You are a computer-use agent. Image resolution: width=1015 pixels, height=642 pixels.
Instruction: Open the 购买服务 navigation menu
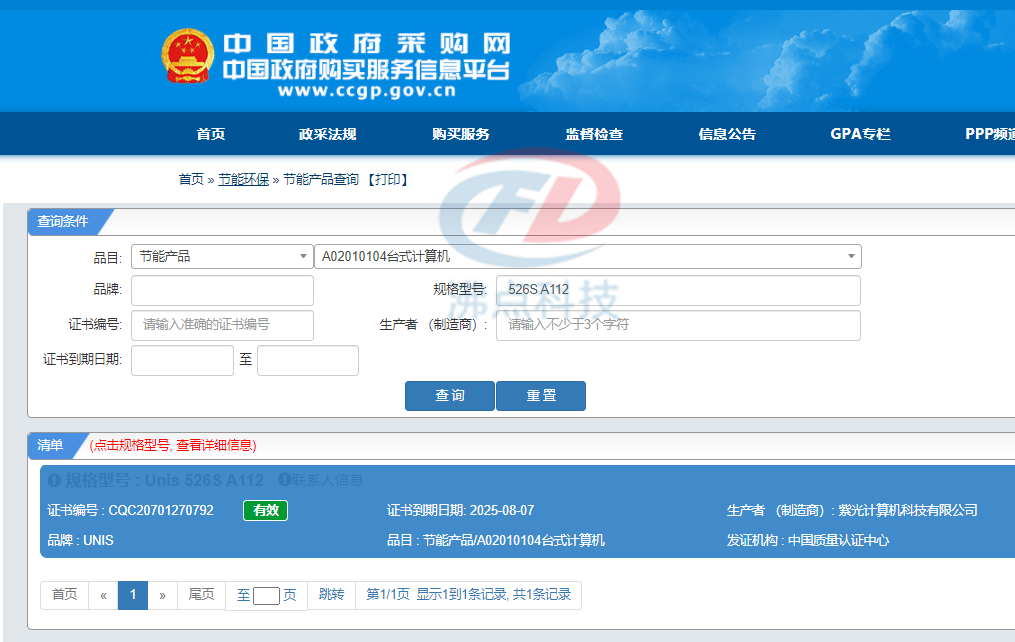coord(461,134)
